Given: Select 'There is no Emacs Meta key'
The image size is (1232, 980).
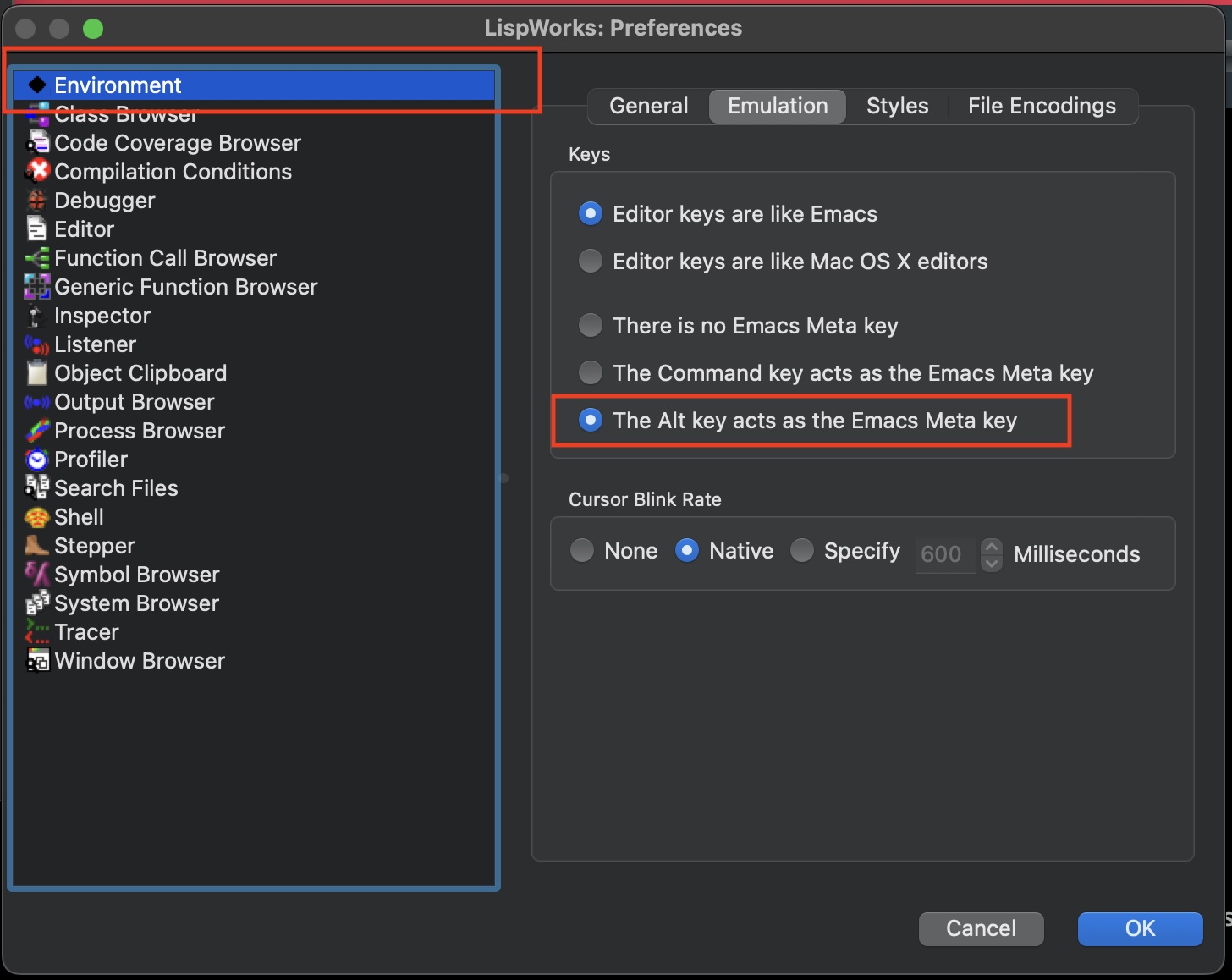Looking at the screenshot, I should point(591,325).
